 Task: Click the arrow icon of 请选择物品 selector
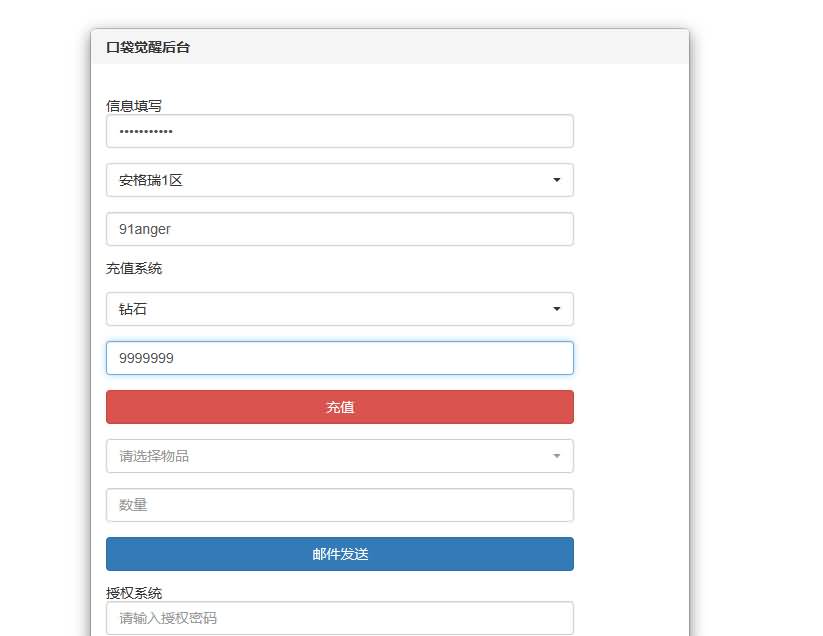pos(556,456)
